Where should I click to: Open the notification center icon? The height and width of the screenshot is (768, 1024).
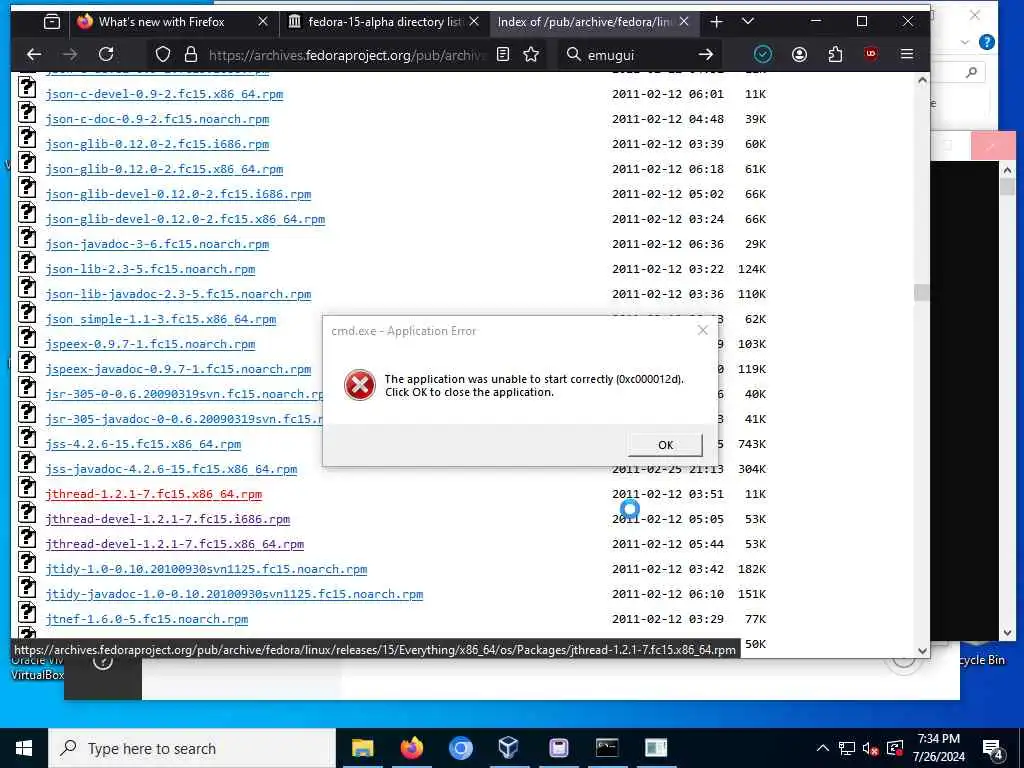pyautogui.click(x=992, y=748)
